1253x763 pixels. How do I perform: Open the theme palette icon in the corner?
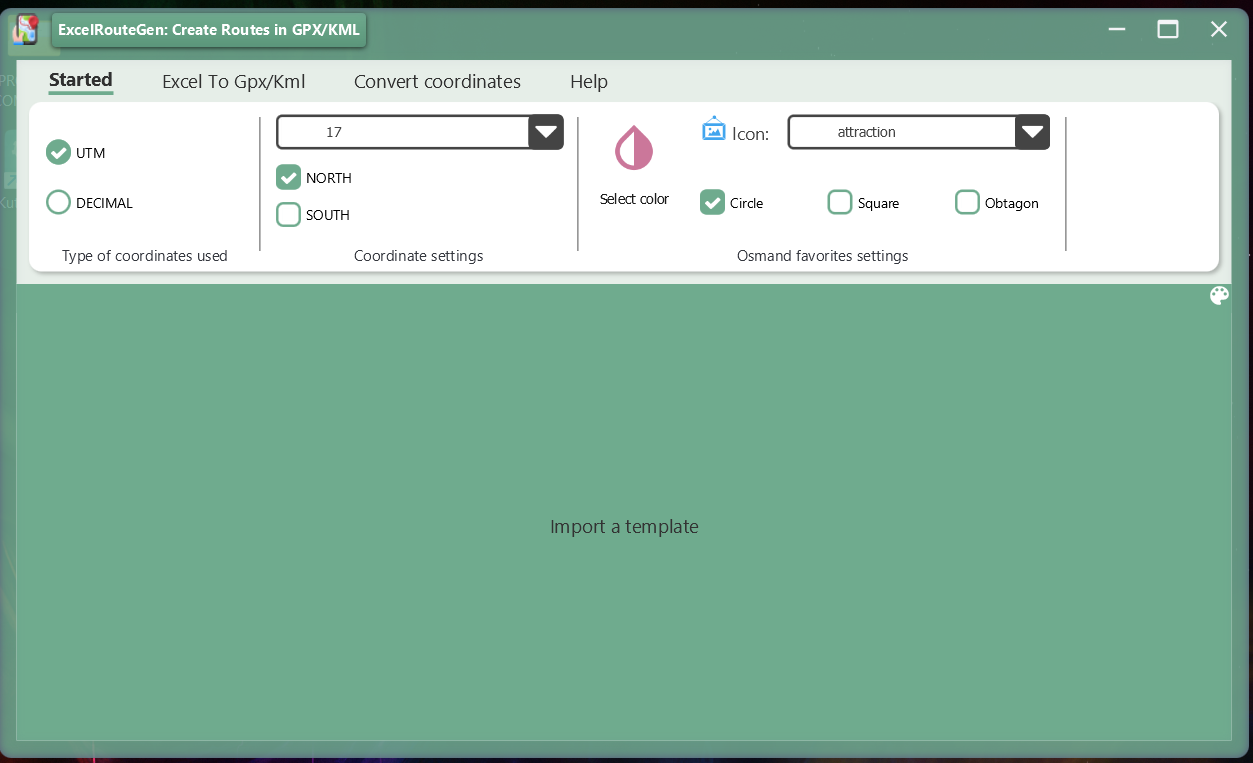(x=1219, y=295)
